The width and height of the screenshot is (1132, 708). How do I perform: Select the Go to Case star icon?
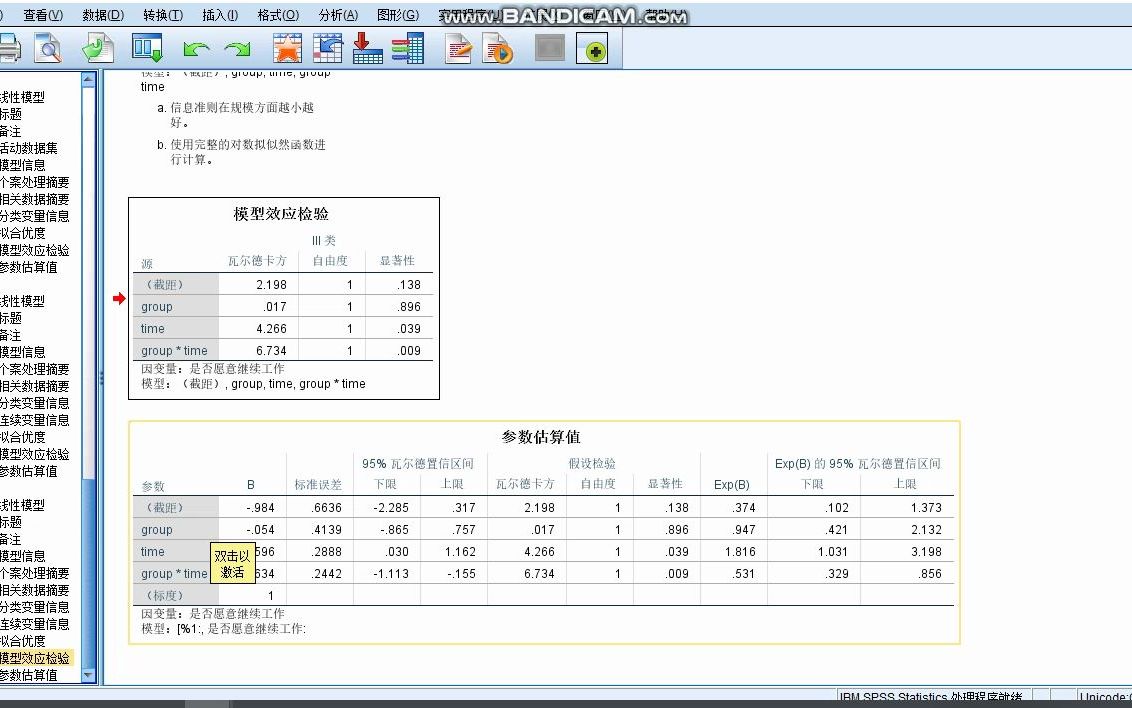pos(287,48)
